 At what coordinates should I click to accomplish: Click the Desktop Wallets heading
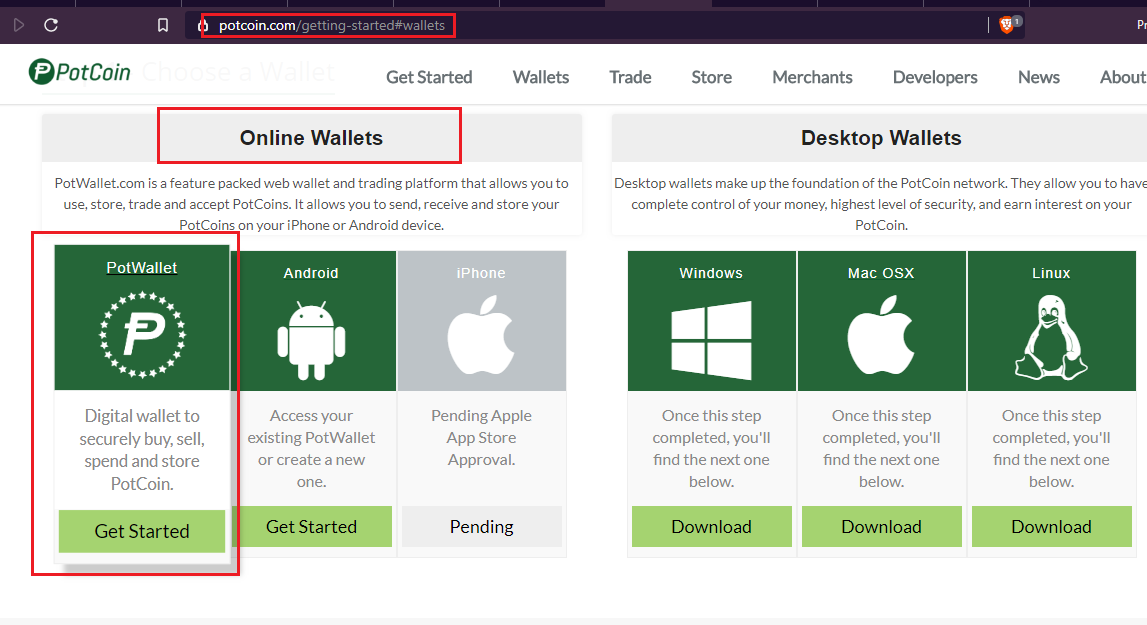coord(881,138)
